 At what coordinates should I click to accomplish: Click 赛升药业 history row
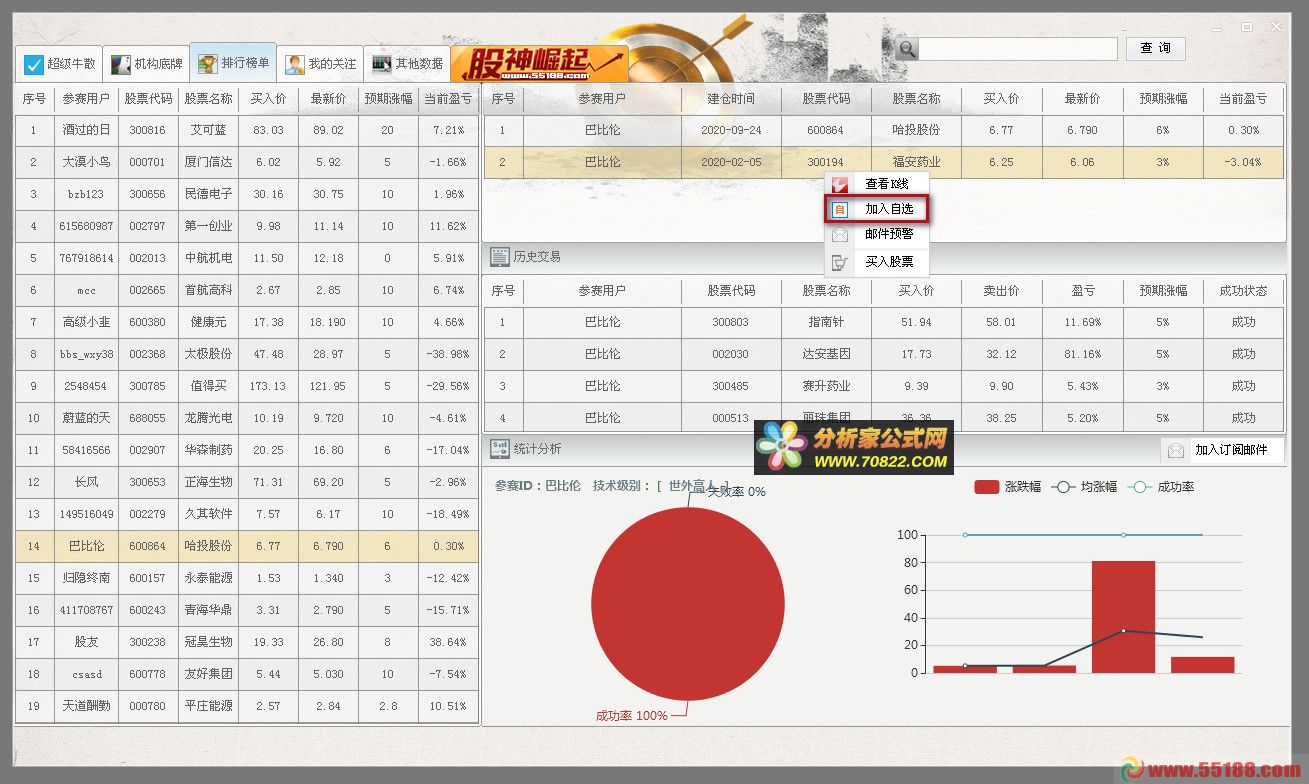point(884,386)
